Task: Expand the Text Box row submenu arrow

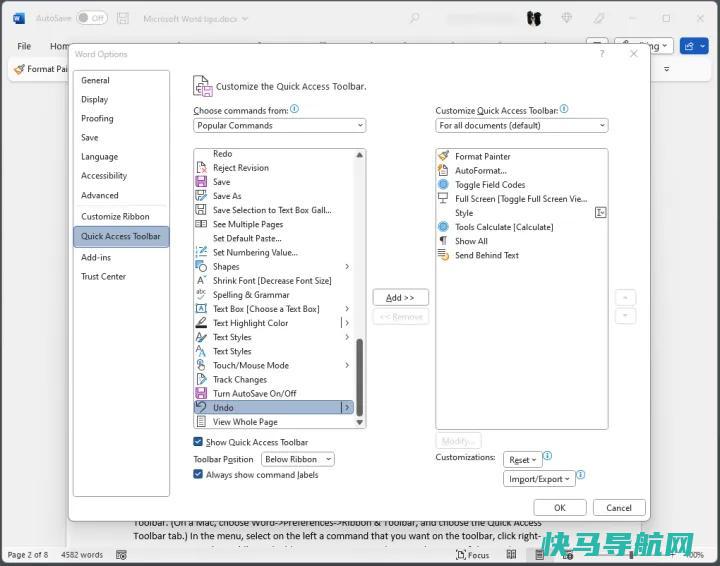Action: 347,308
